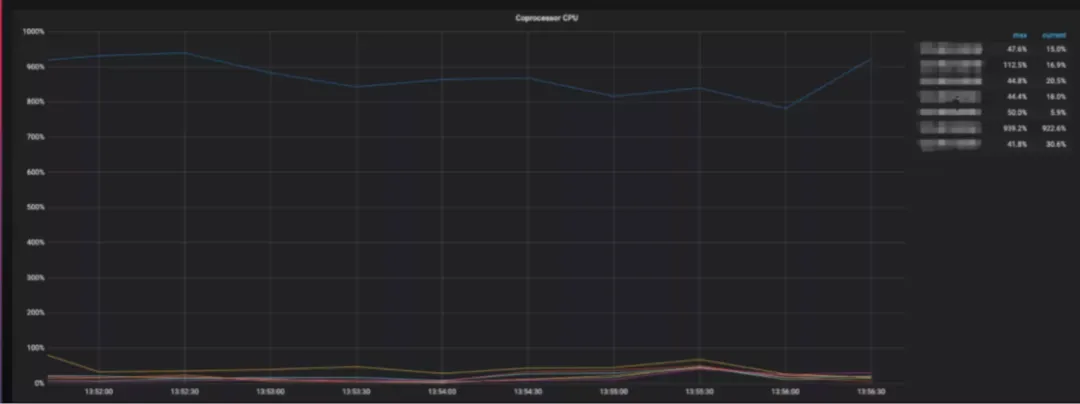Sort legend by the max column header

tap(1020, 35)
